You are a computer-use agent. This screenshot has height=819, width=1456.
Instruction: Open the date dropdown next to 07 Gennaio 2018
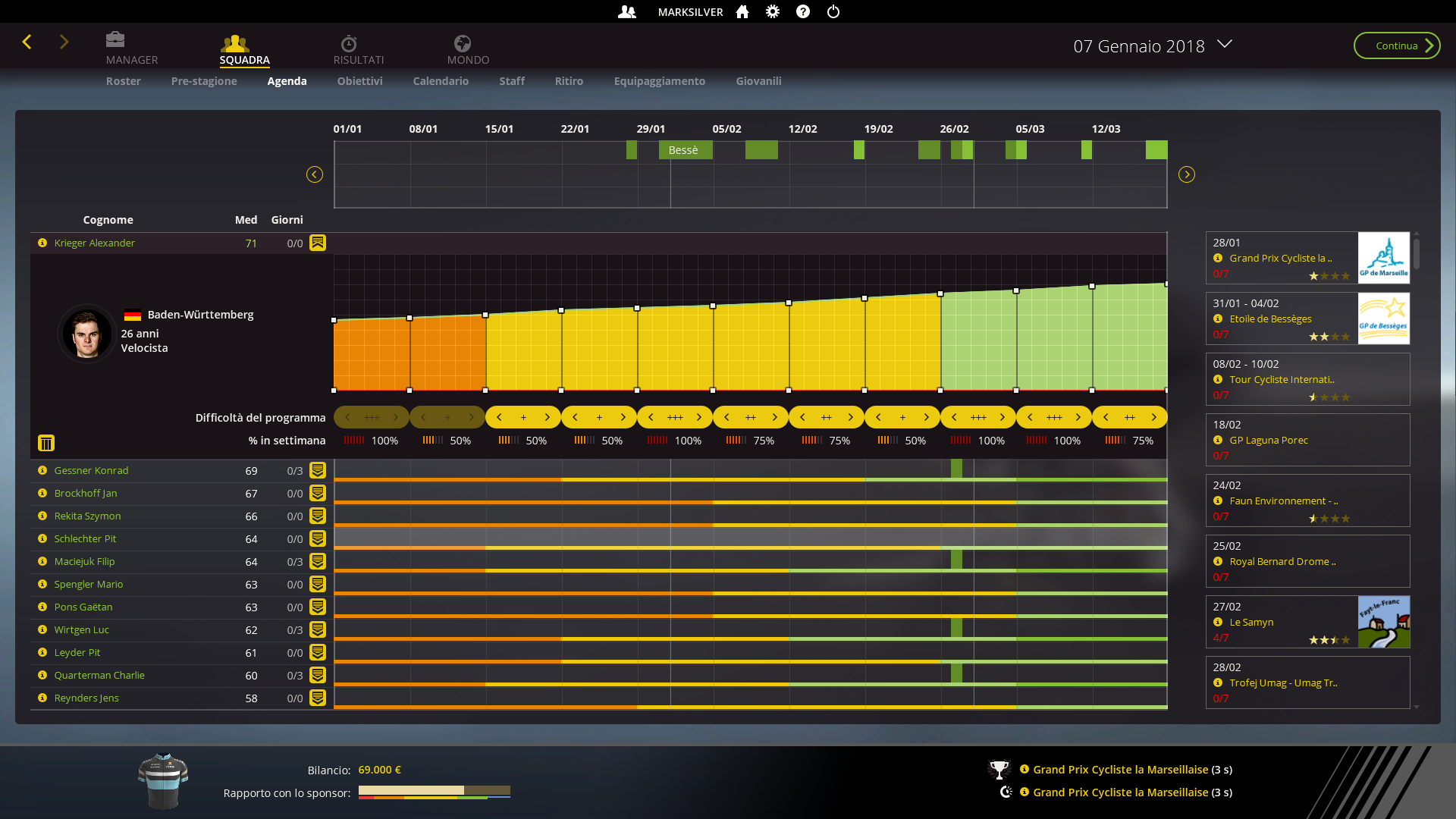1224,44
